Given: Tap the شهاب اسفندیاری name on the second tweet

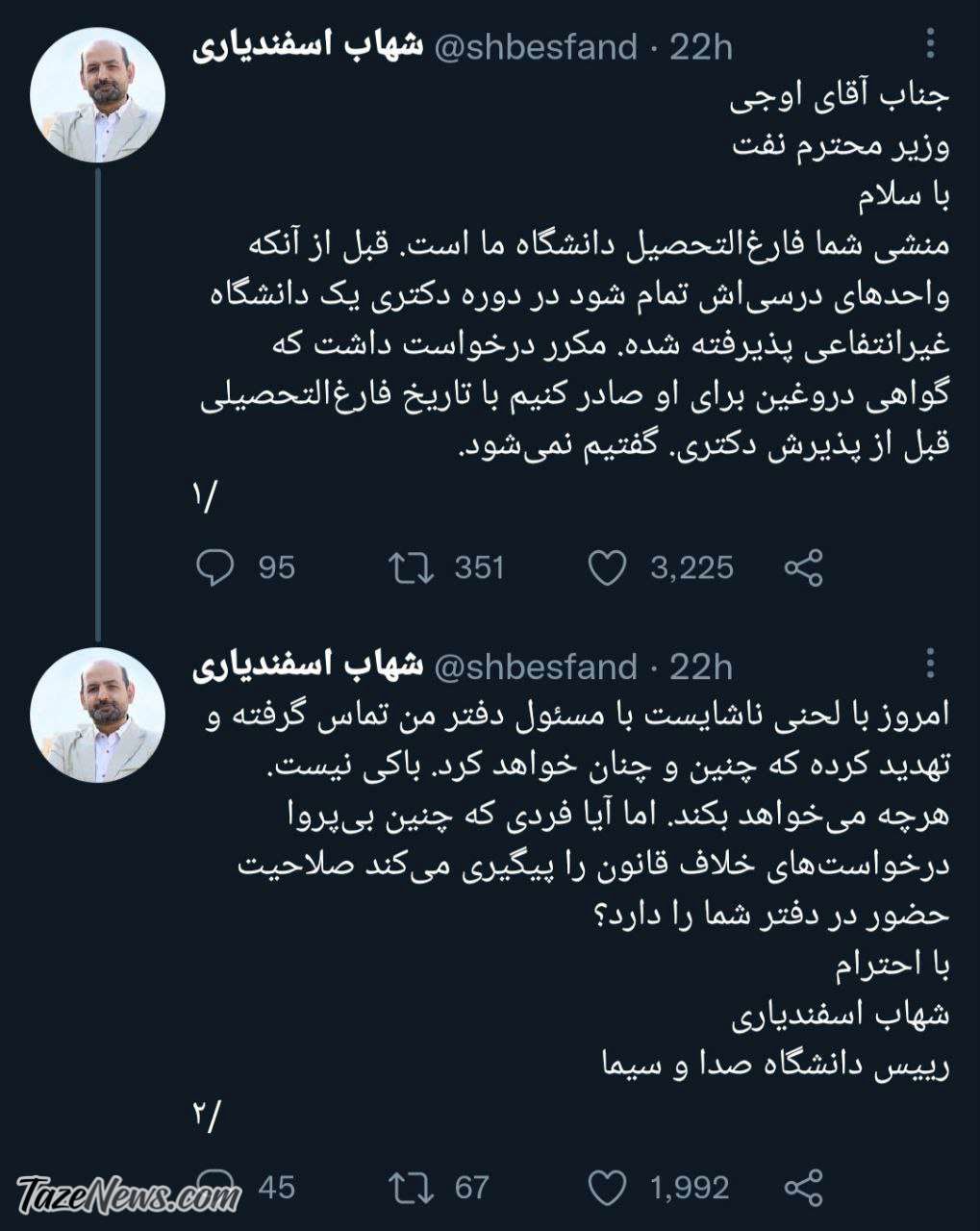Looking at the screenshot, I should click(308, 666).
